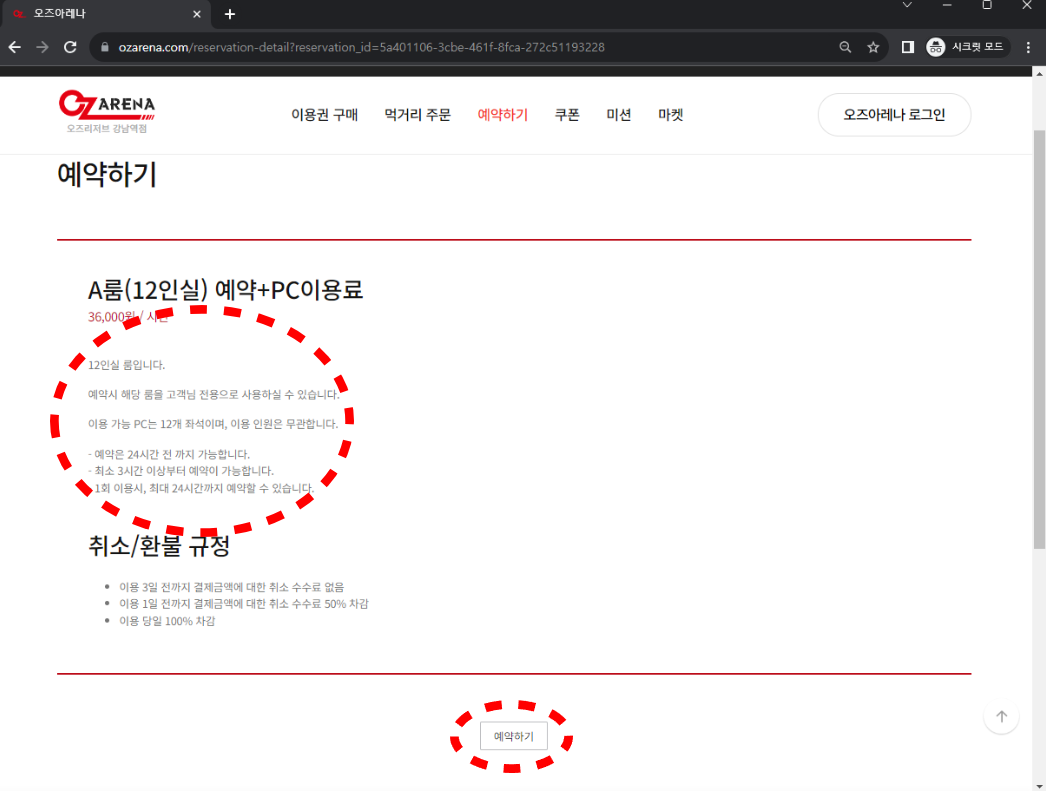Open 마켓 menu item

point(670,115)
